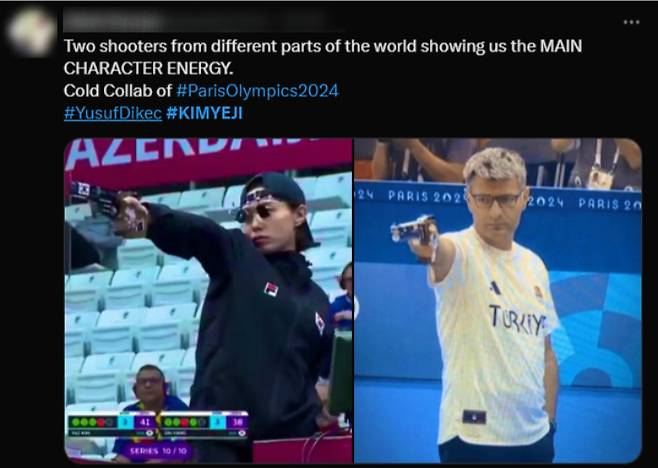Viewport: 658px width, 468px height.
Task: Open the left photo of shooter in black cap
Action: coord(209,301)
